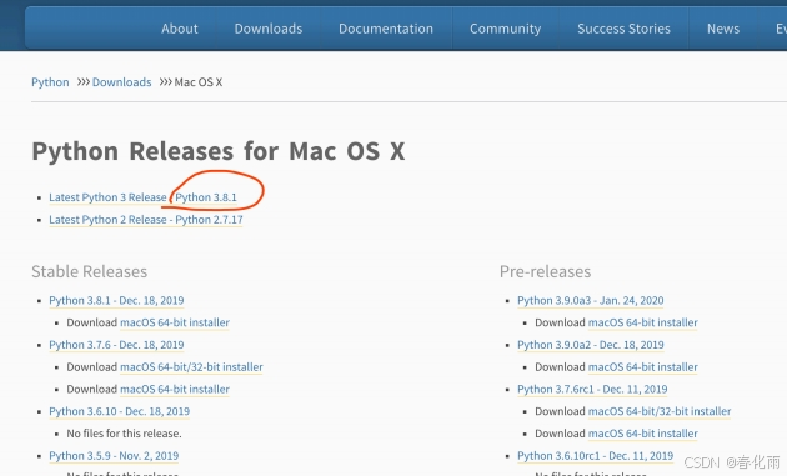Open the About menu
The height and width of the screenshot is (476, 788).
click(x=179, y=29)
